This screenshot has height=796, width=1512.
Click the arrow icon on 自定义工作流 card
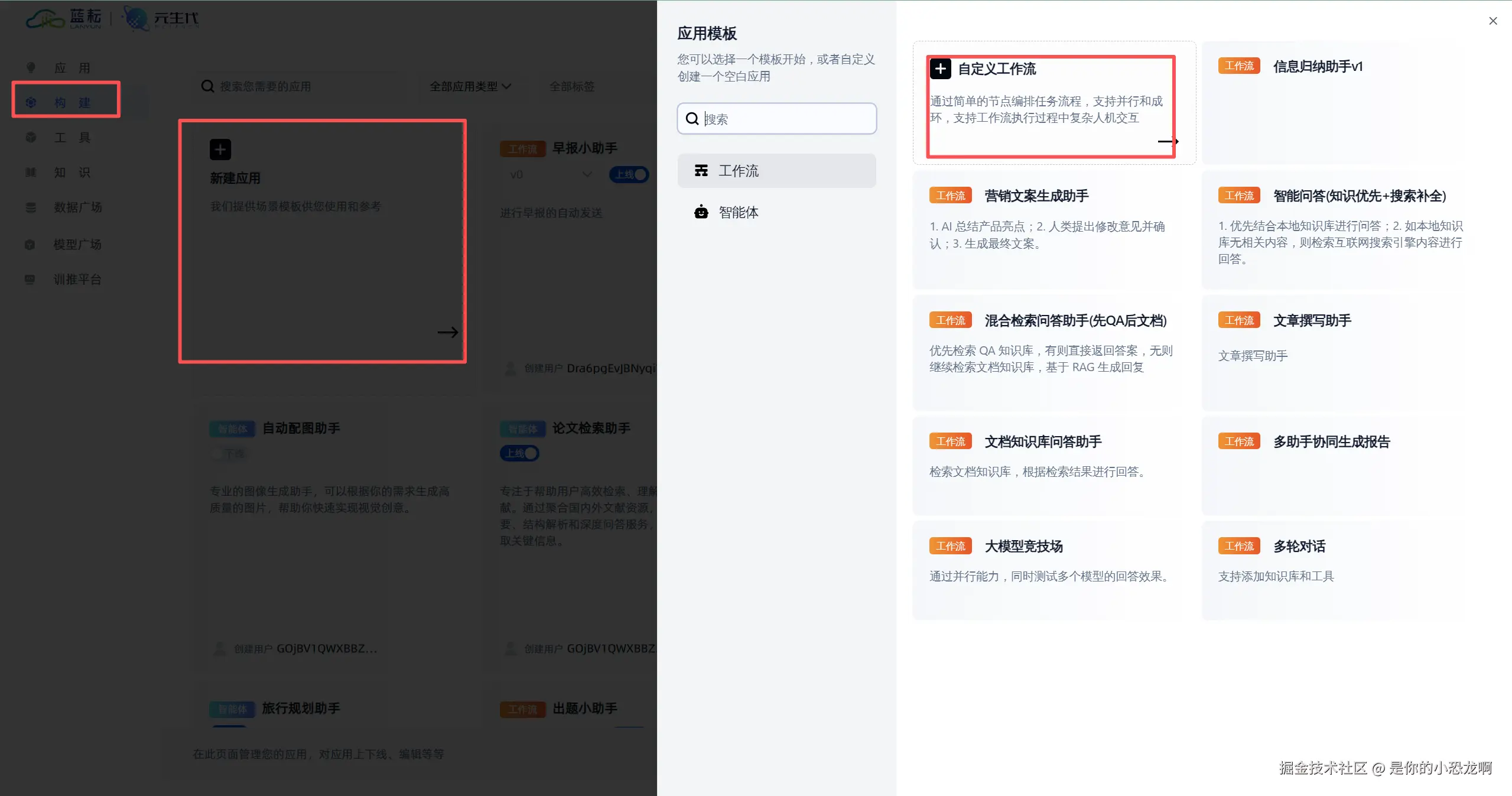pyautogui.click(x=1168, y=141)
